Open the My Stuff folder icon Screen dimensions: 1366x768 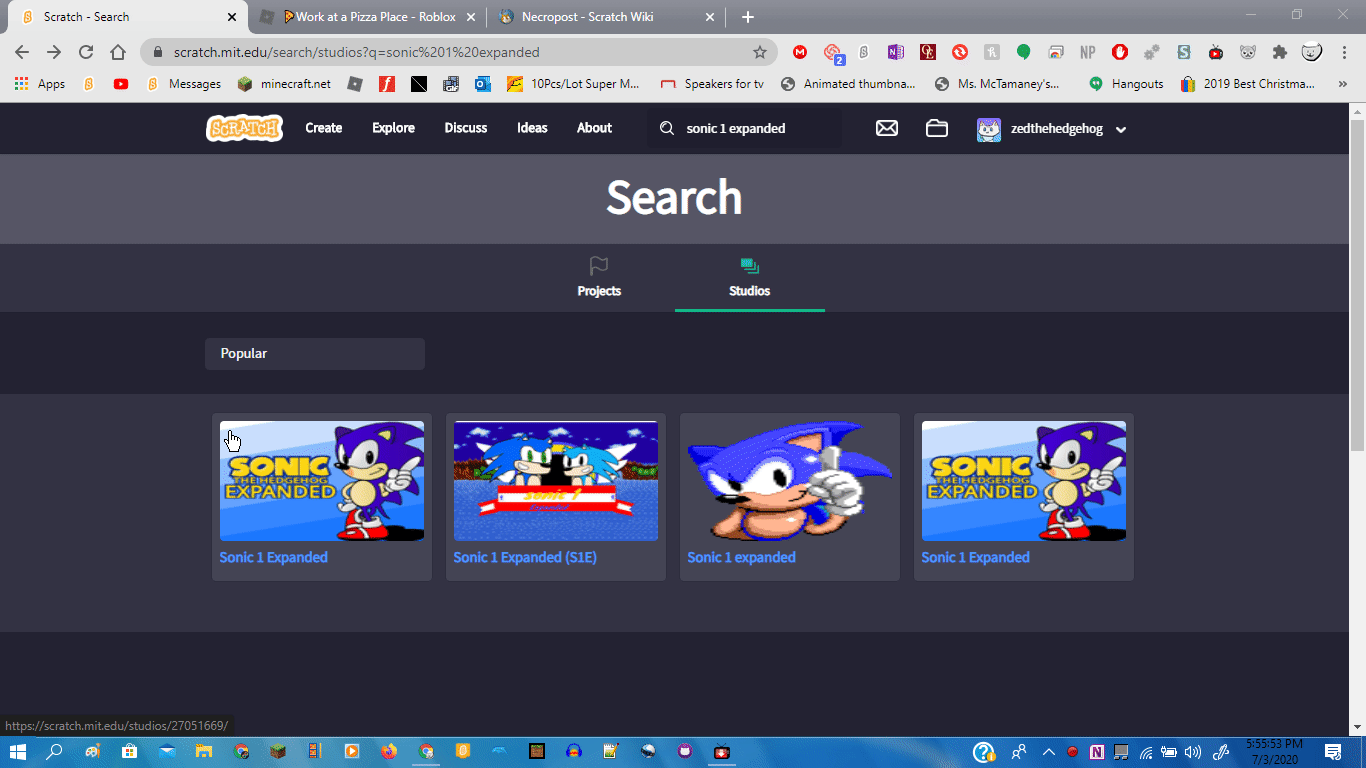936,128
